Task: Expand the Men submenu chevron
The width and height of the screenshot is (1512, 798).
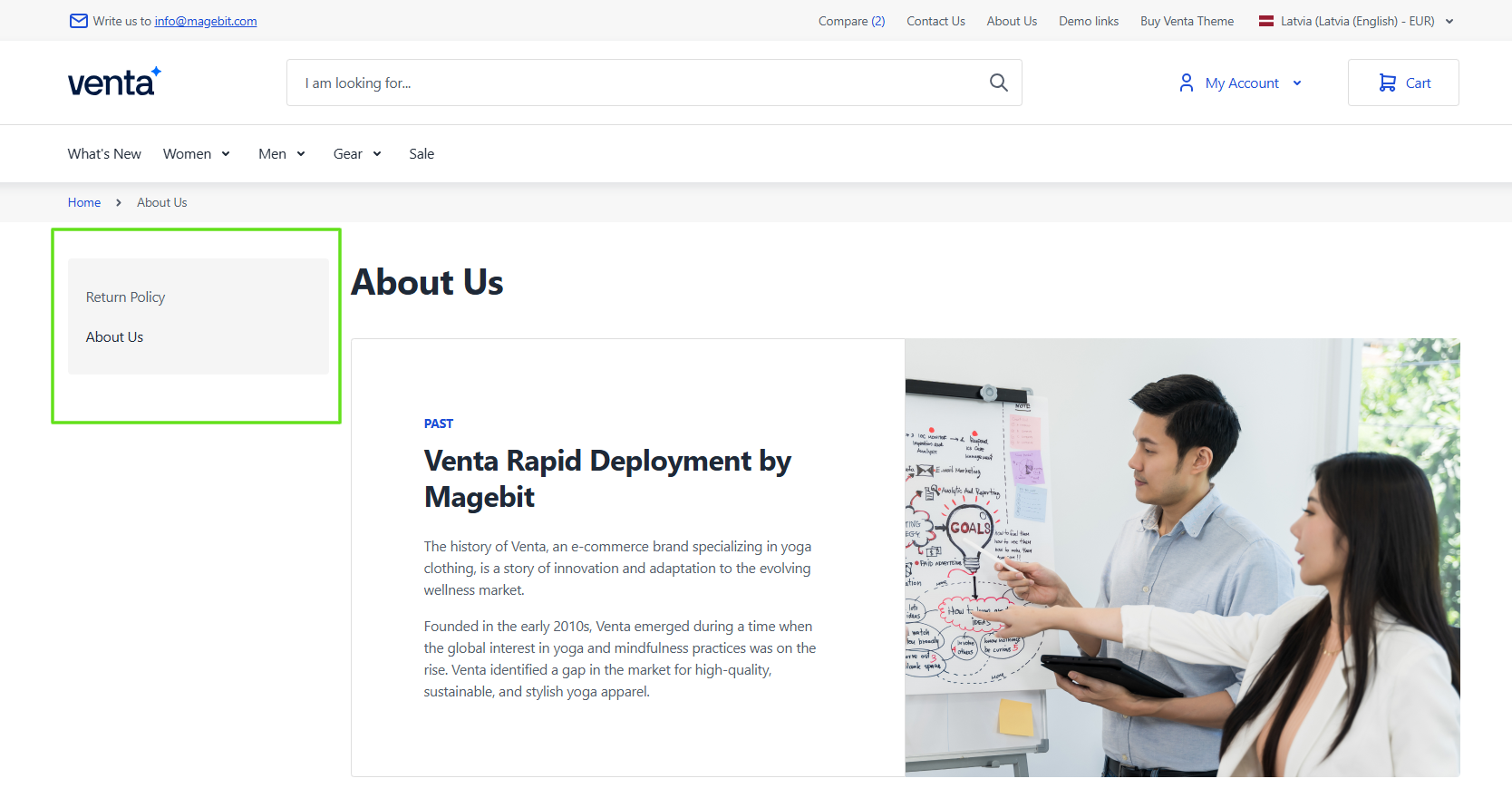Action: pos(301,153)
